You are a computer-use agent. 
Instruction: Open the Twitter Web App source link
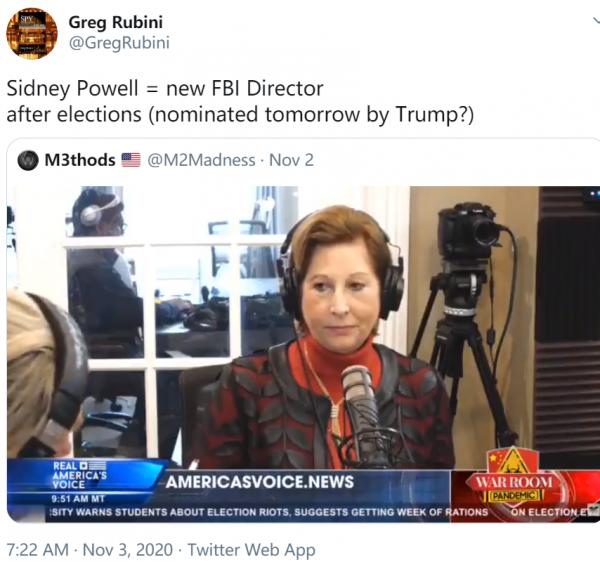[x=251, y=550]
